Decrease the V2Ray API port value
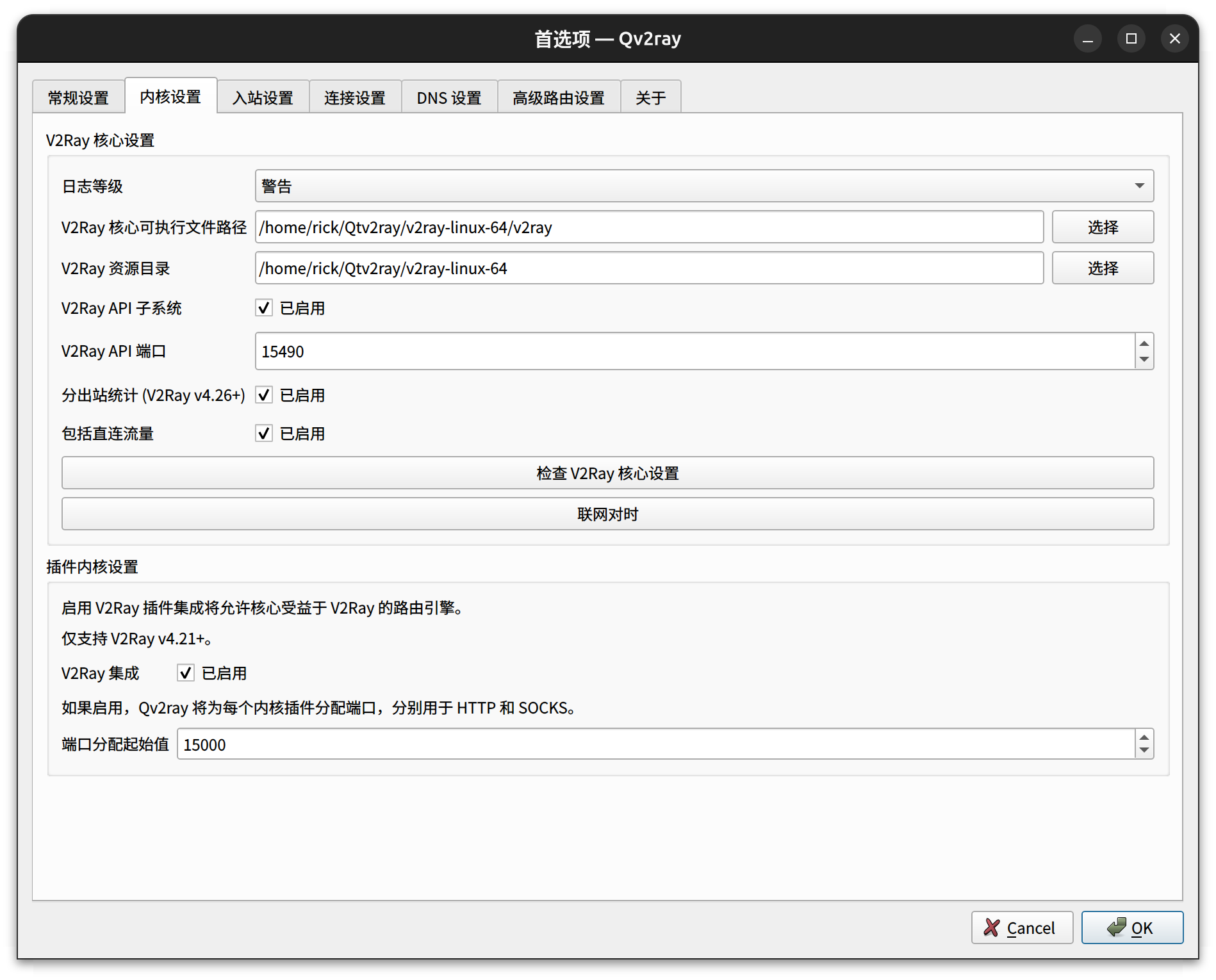Image resolution: width=1216 pixels, height=980 pixels. (x=1144, y=360)
